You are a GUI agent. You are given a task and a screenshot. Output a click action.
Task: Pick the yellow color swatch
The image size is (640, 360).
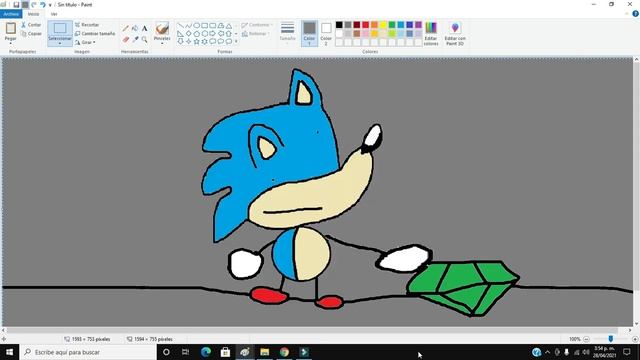pos(383,25)
